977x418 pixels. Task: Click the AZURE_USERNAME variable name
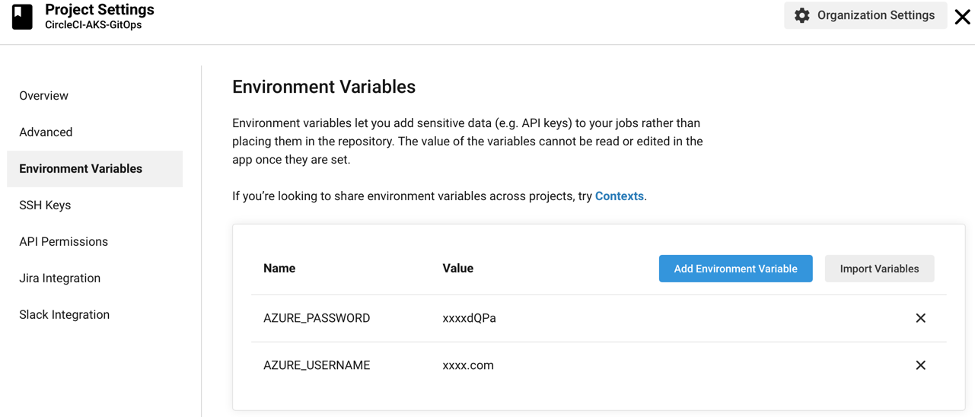316,365
